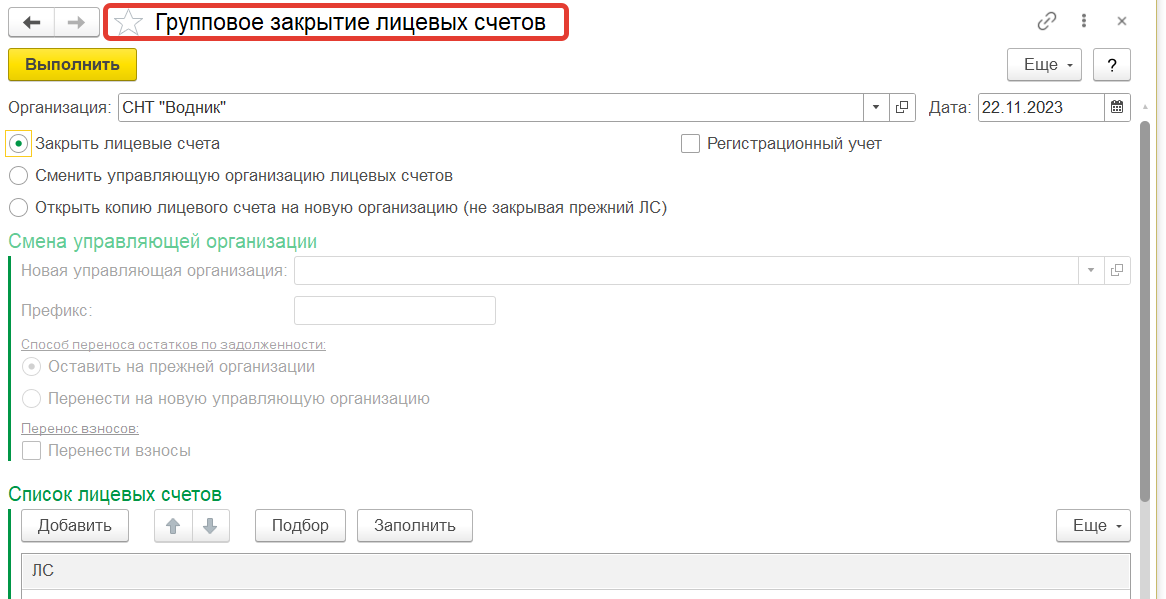
Task: Tick the Перенести взносы checkbox
Action: tap(31, 450)
